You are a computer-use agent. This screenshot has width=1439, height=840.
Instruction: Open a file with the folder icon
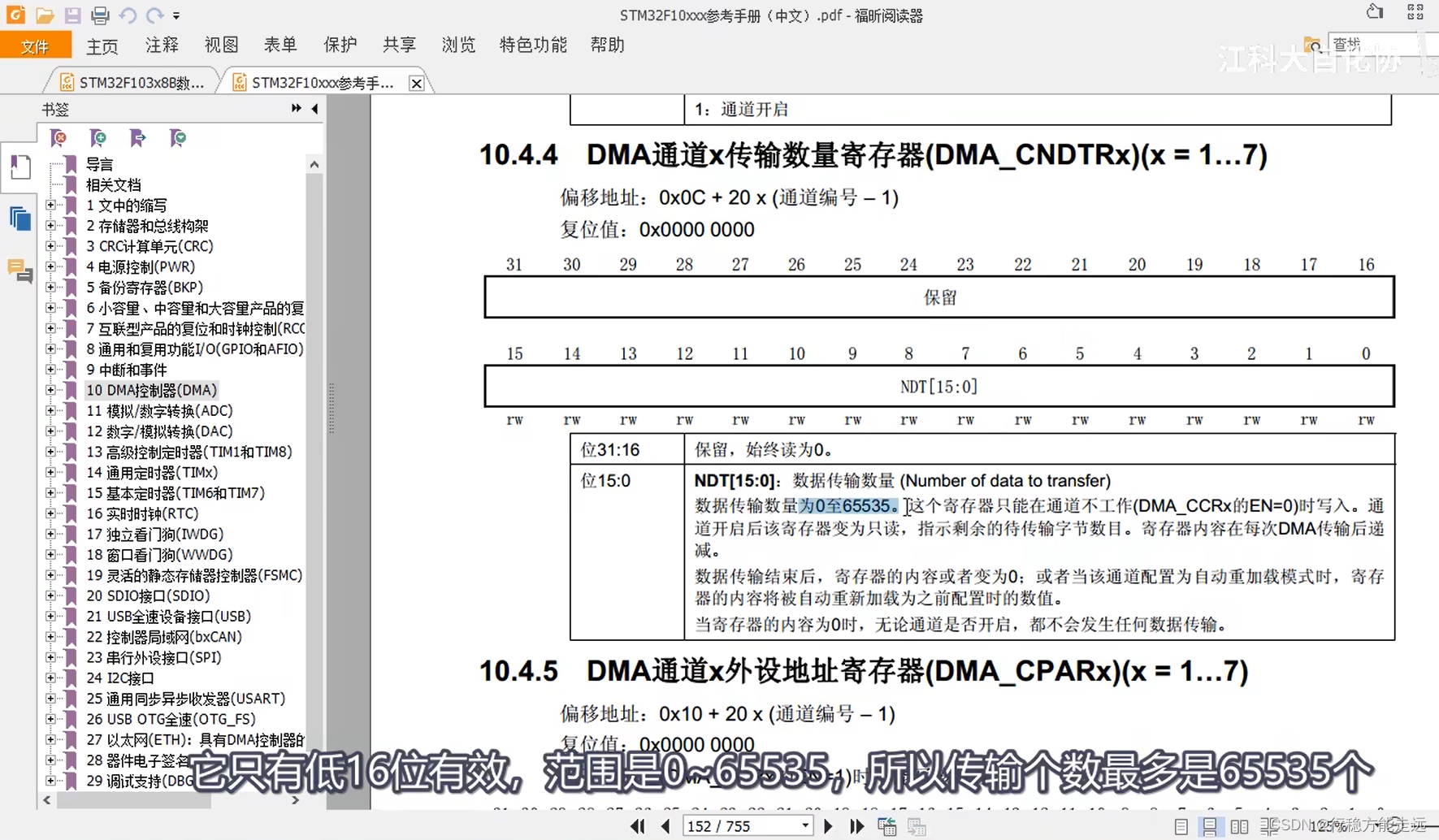(45, 15)
